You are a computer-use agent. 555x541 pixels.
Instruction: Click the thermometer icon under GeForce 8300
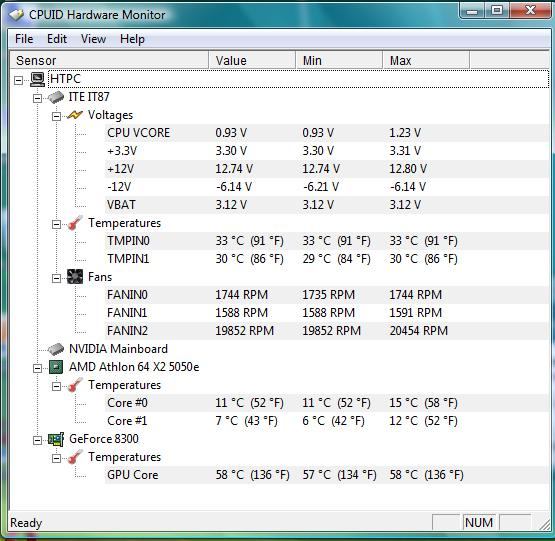coord(75,457)
